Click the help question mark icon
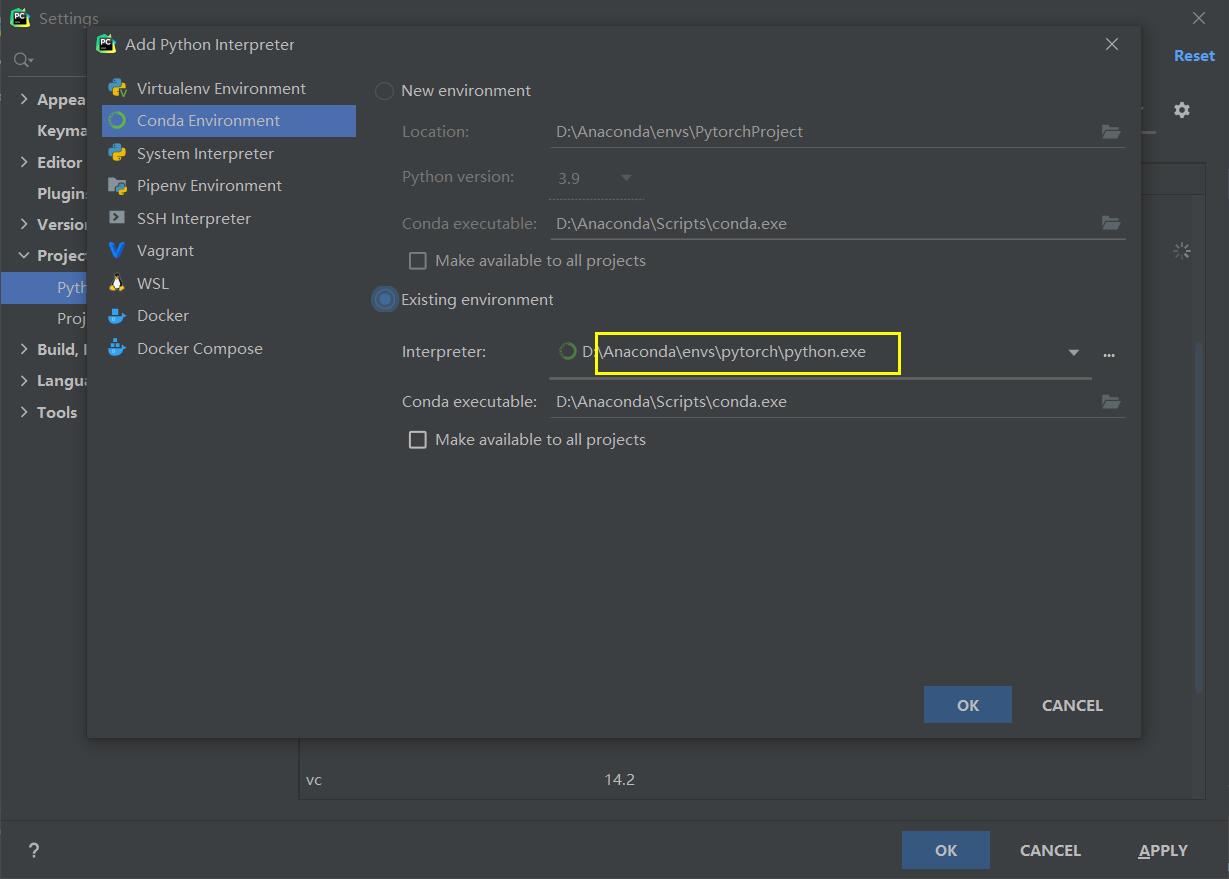Viewport: 1229px width, 879px height. (34, 851)
